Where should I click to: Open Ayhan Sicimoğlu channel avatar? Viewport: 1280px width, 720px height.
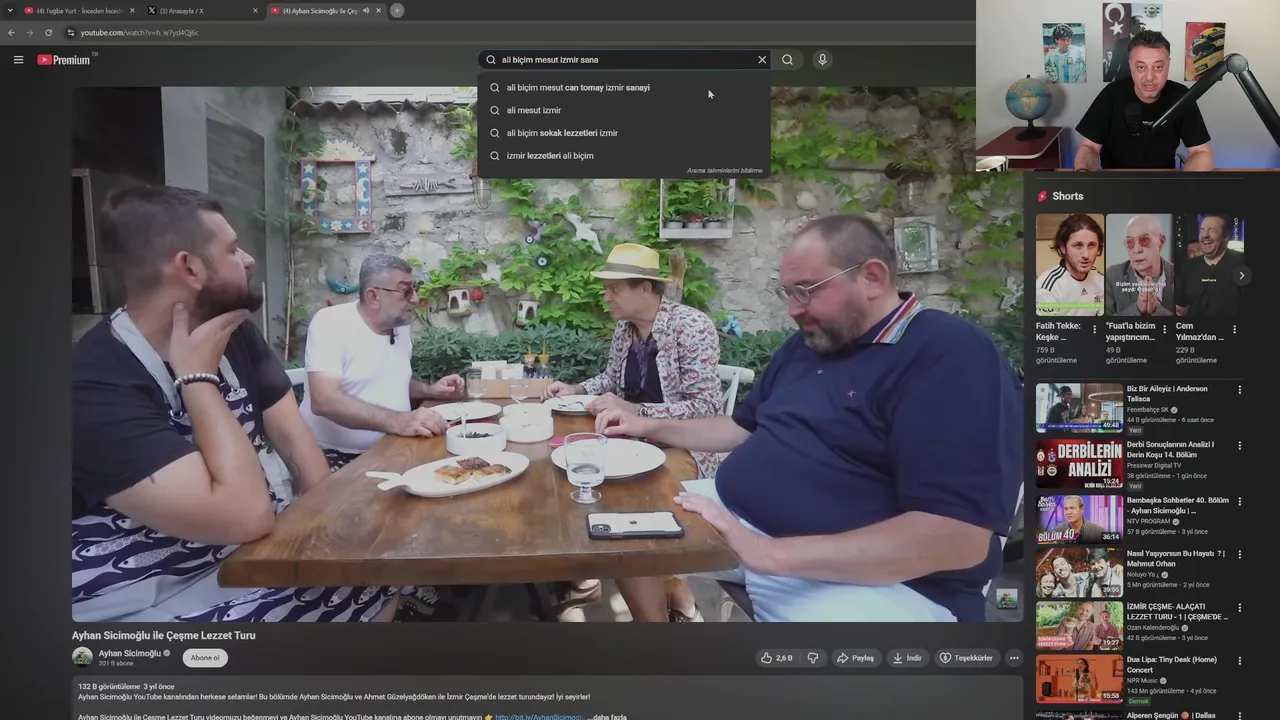(82, 657)
